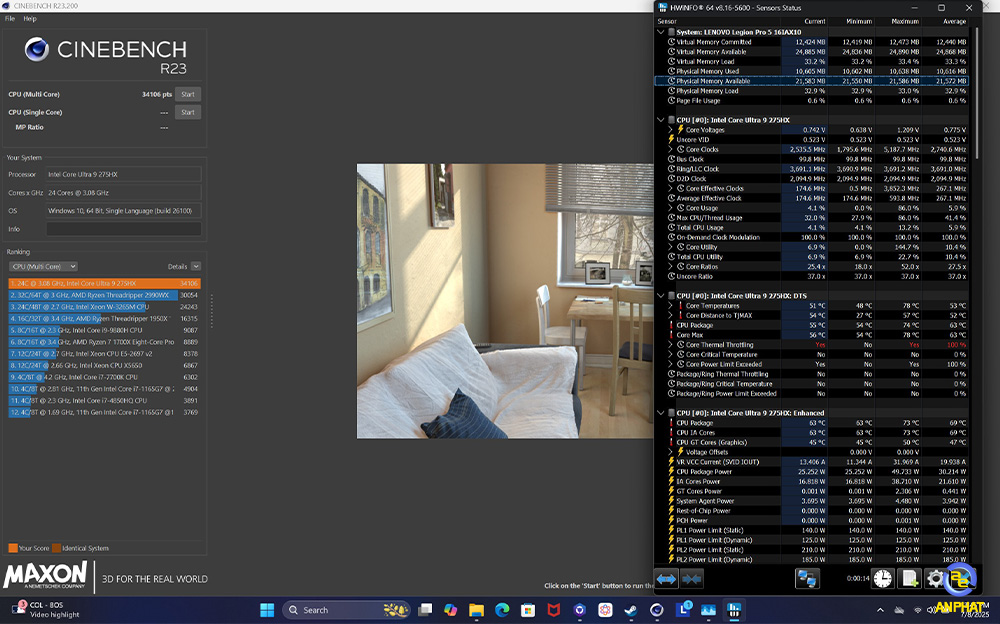Open the Help menu in Cinebench

30,19
